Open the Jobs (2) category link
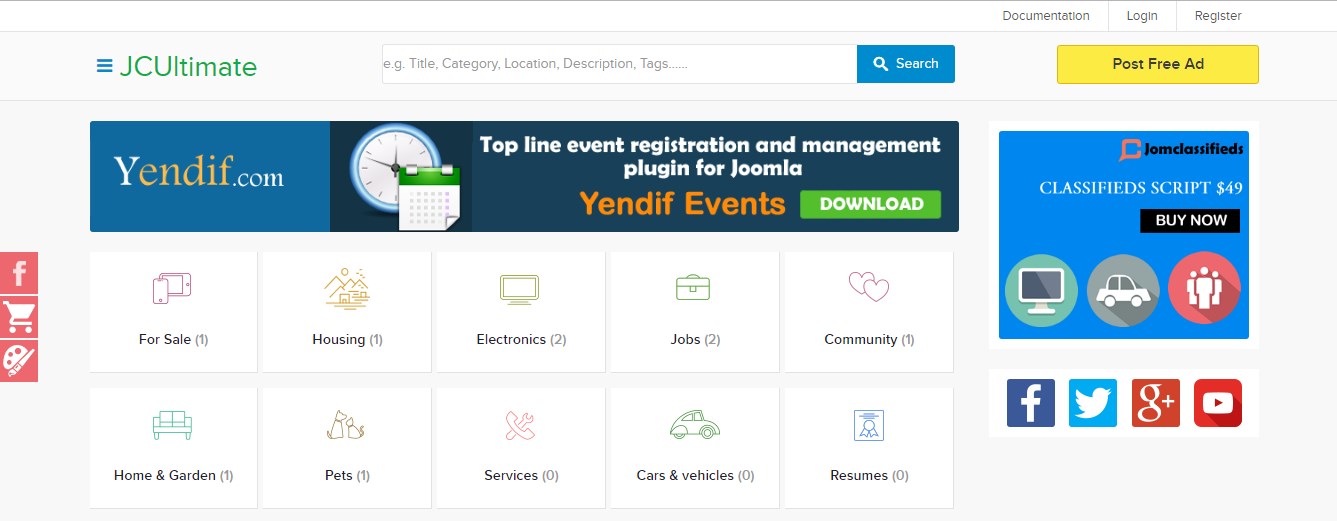1337x521 pixels. tap(695, 339)
